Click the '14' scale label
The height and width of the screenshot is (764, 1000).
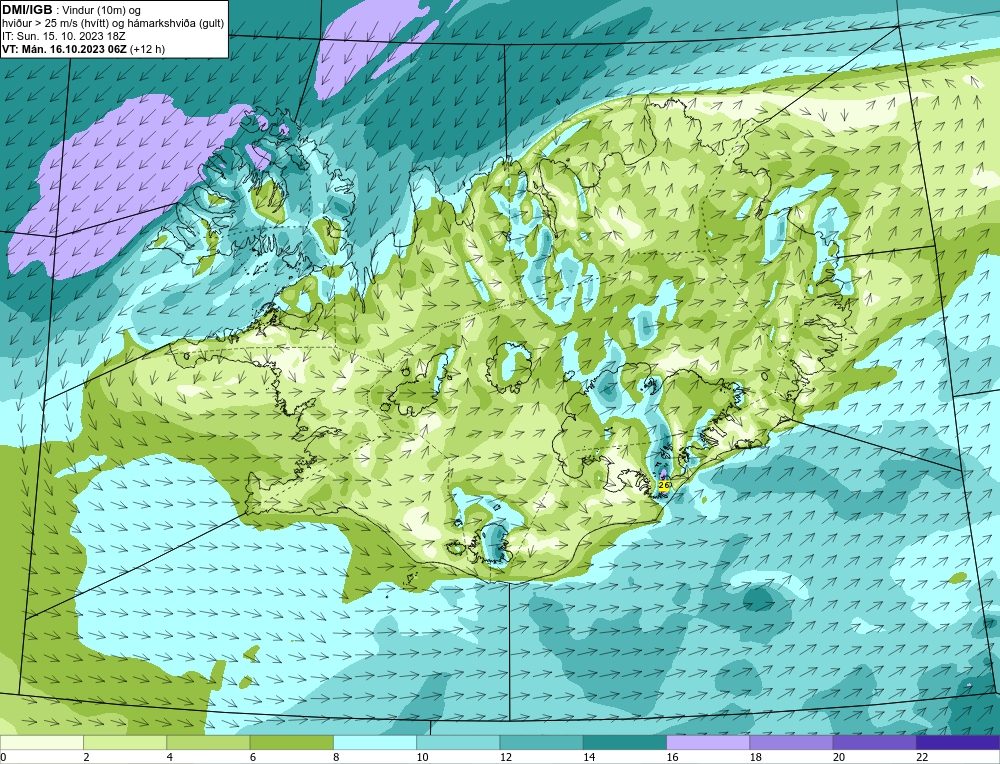point(589,757)
